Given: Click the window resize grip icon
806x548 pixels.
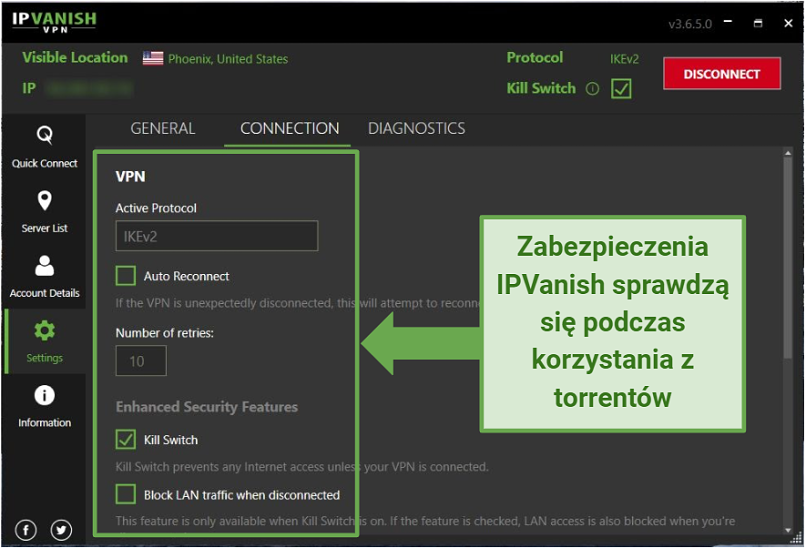Looking at the screenshot, I should (x=796, y=538).
